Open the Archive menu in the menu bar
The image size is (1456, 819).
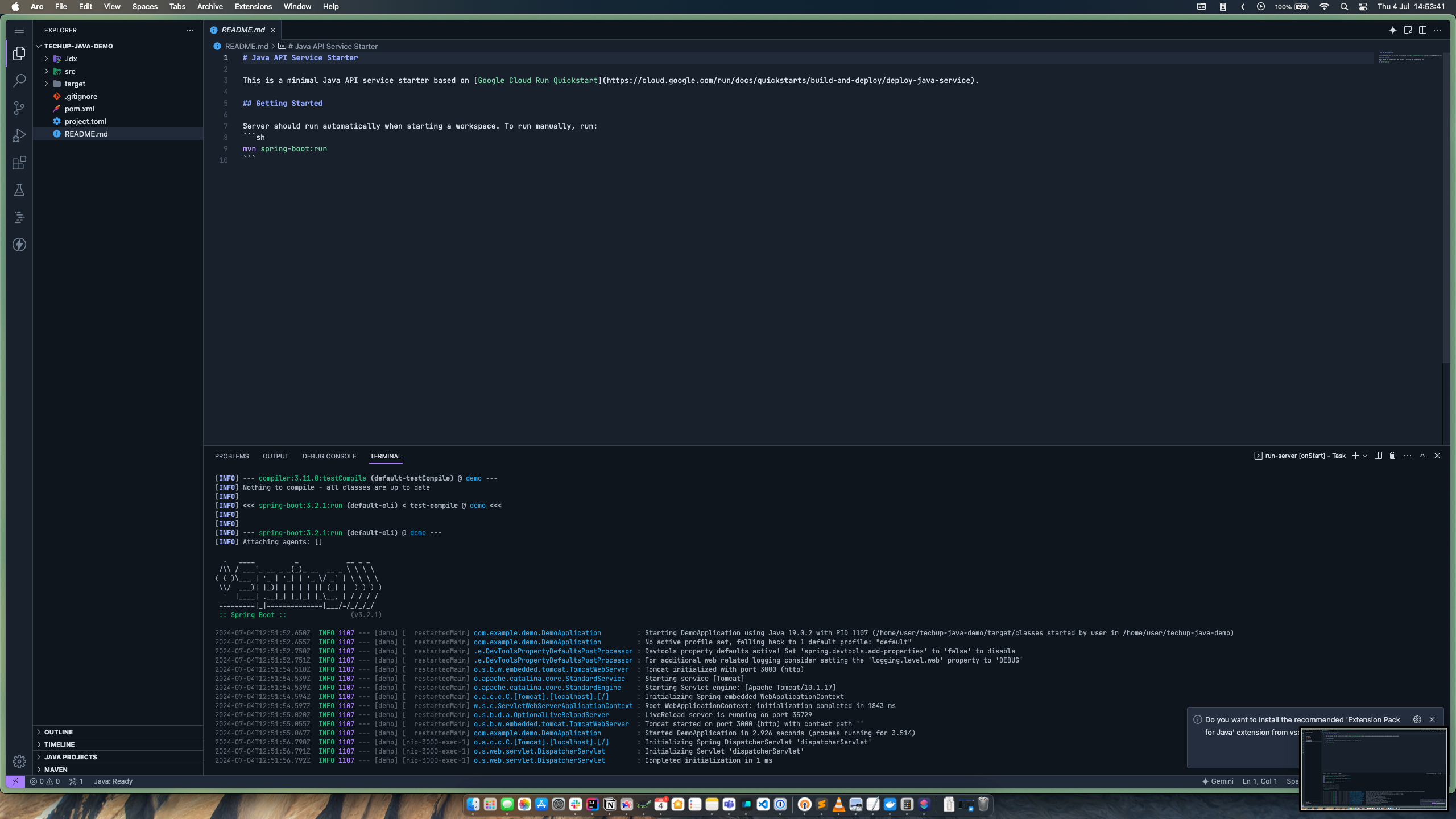[x=210, y=7]
